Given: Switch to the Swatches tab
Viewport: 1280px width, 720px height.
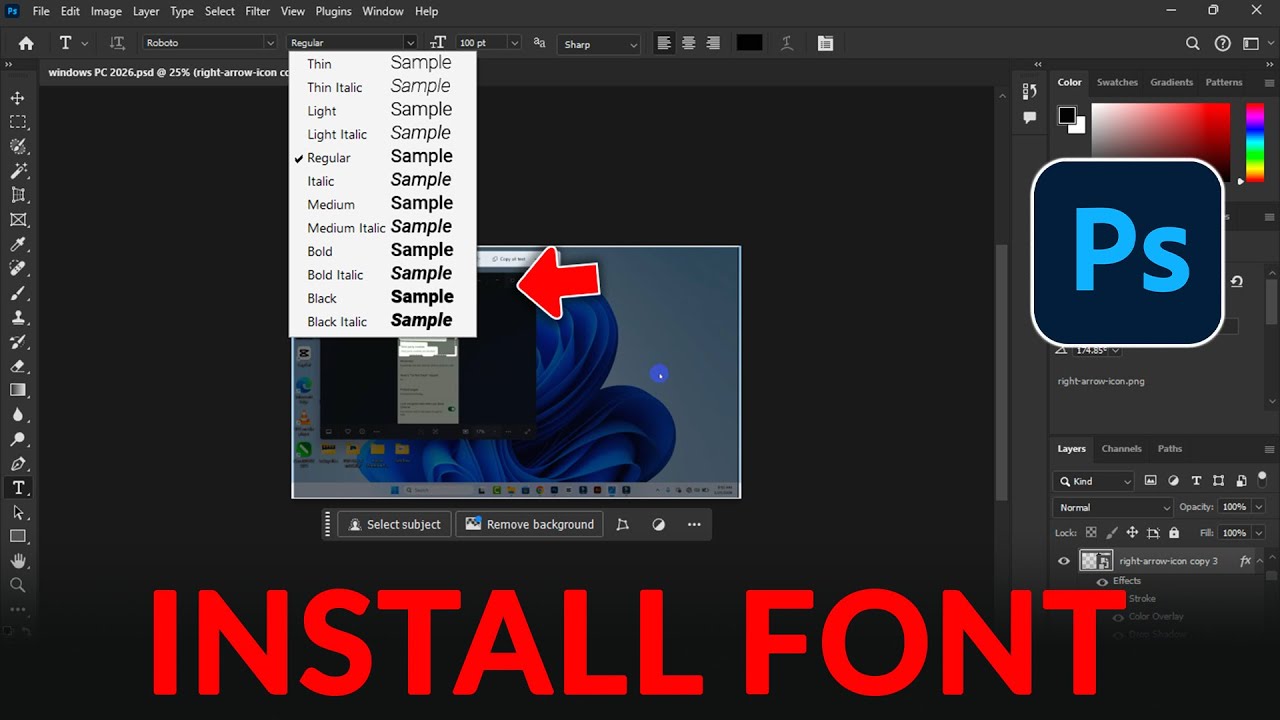Looking at the screenshot, I should click(1117, 82).
